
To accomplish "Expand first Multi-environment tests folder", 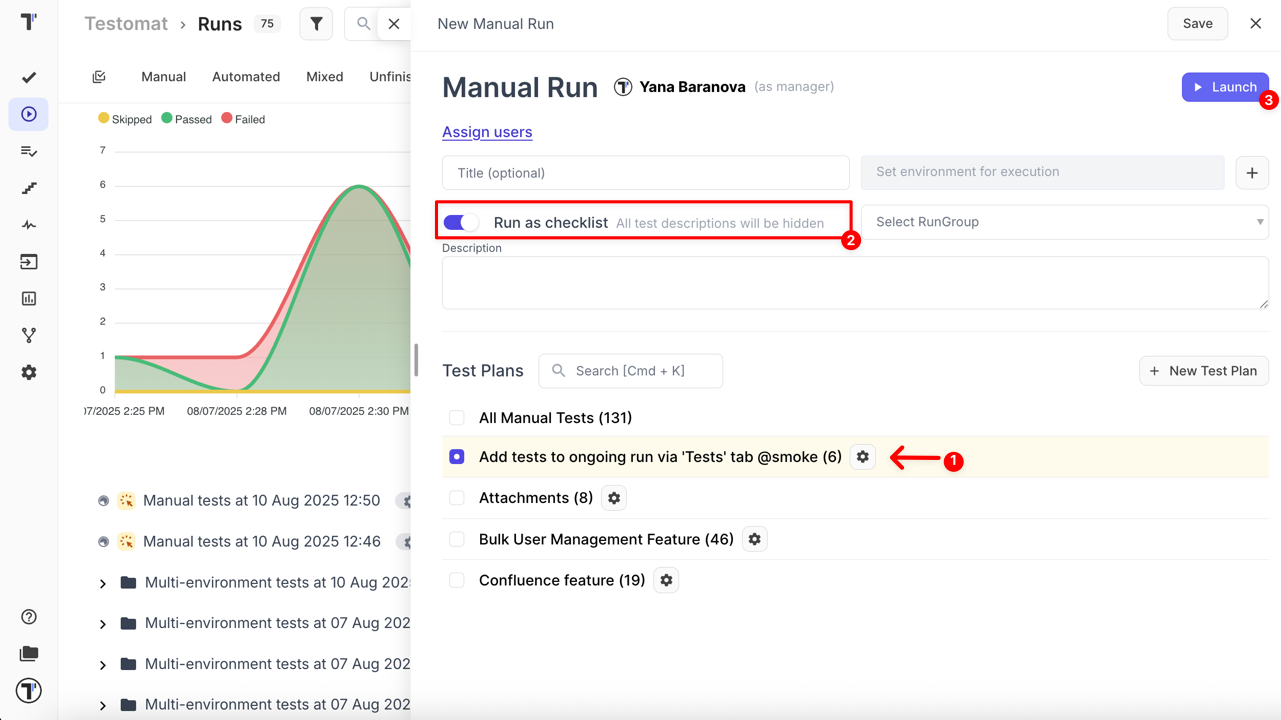I will [103, 583].
